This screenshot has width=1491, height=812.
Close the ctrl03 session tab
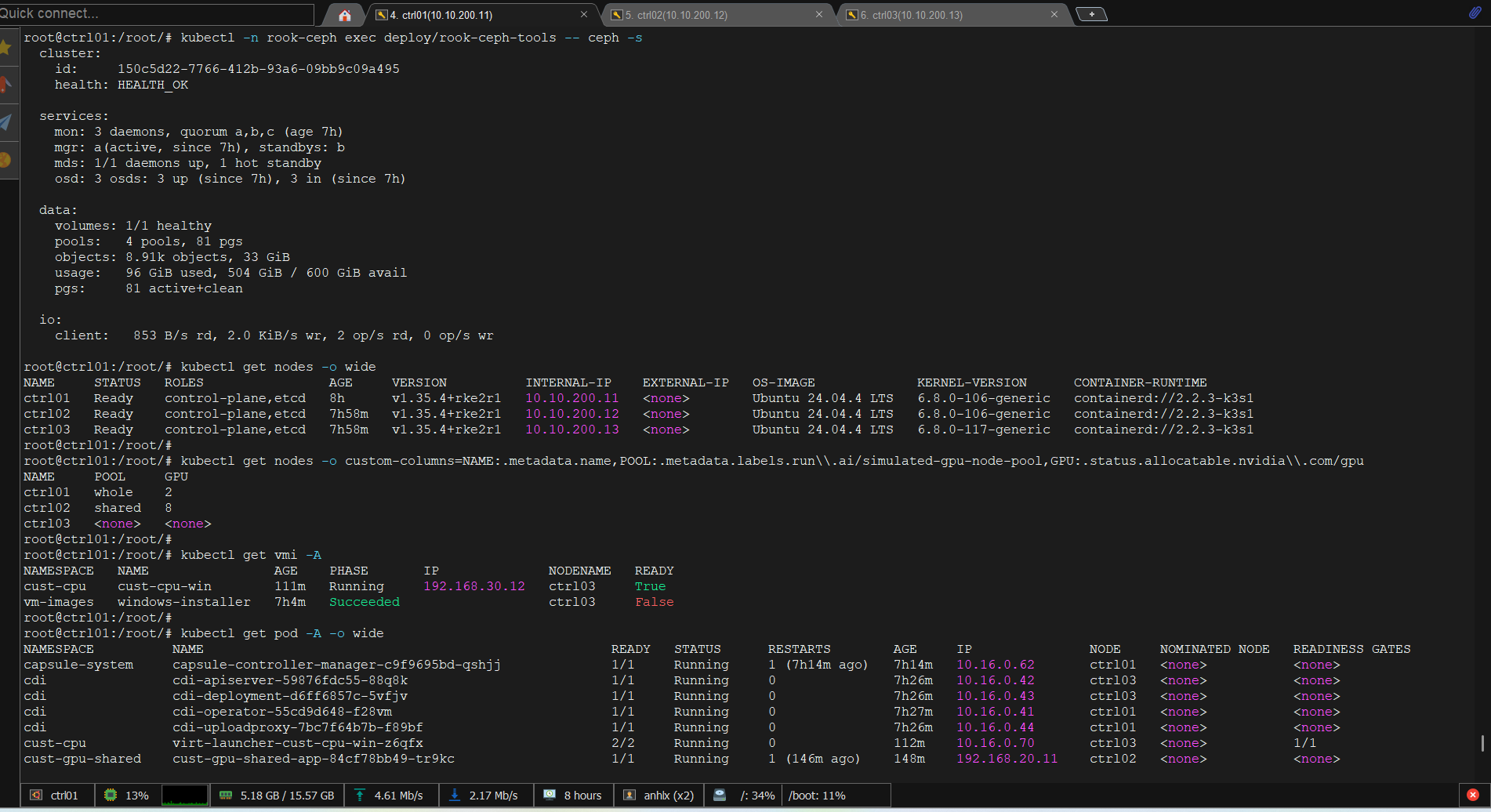[x=1054, y=14]
